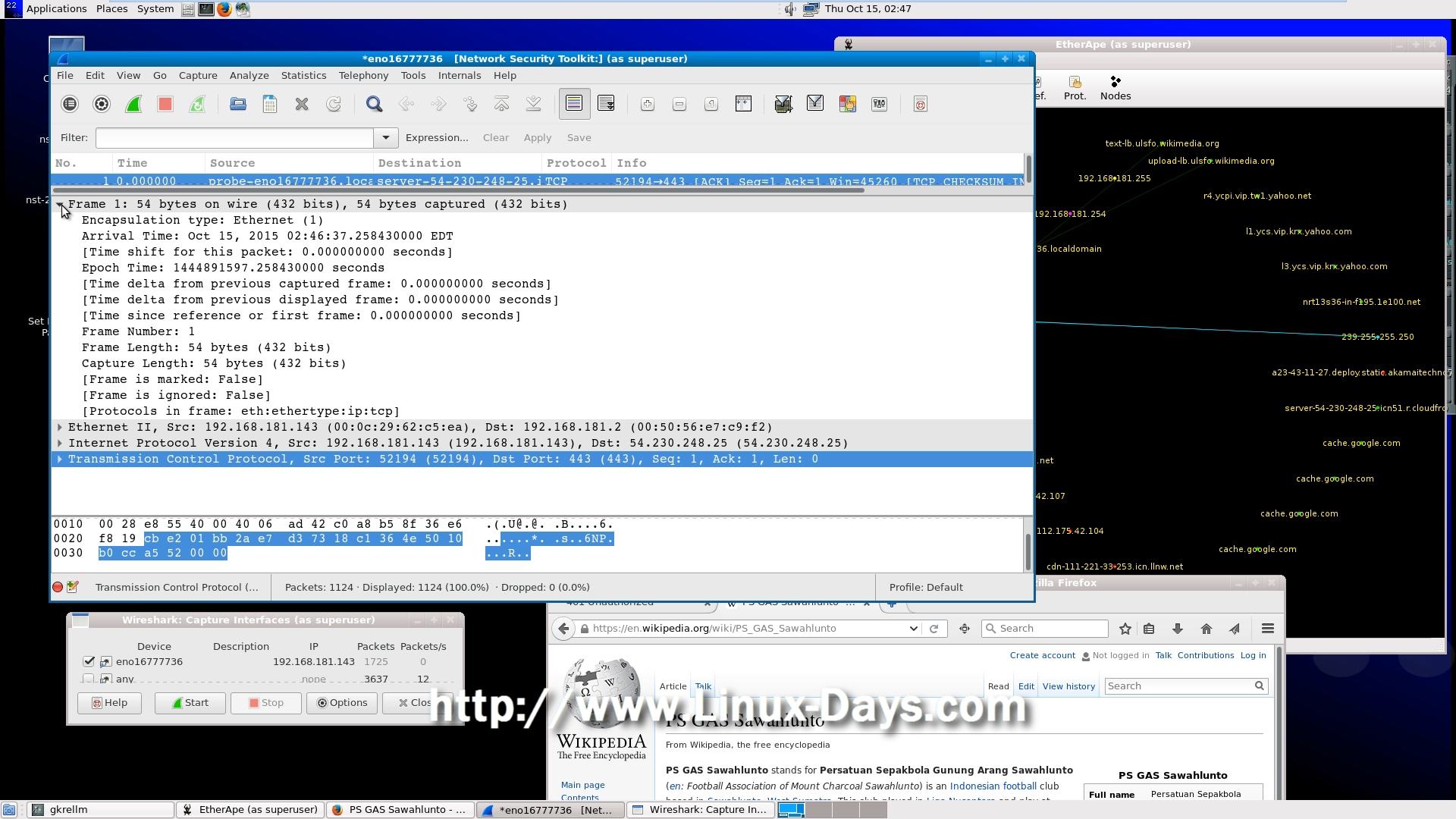Image resolution: width=1456 pixels, height=819 pixels.
Task: Open Firefox URL history dropdown arrow
Action: (x=913, y=629)
